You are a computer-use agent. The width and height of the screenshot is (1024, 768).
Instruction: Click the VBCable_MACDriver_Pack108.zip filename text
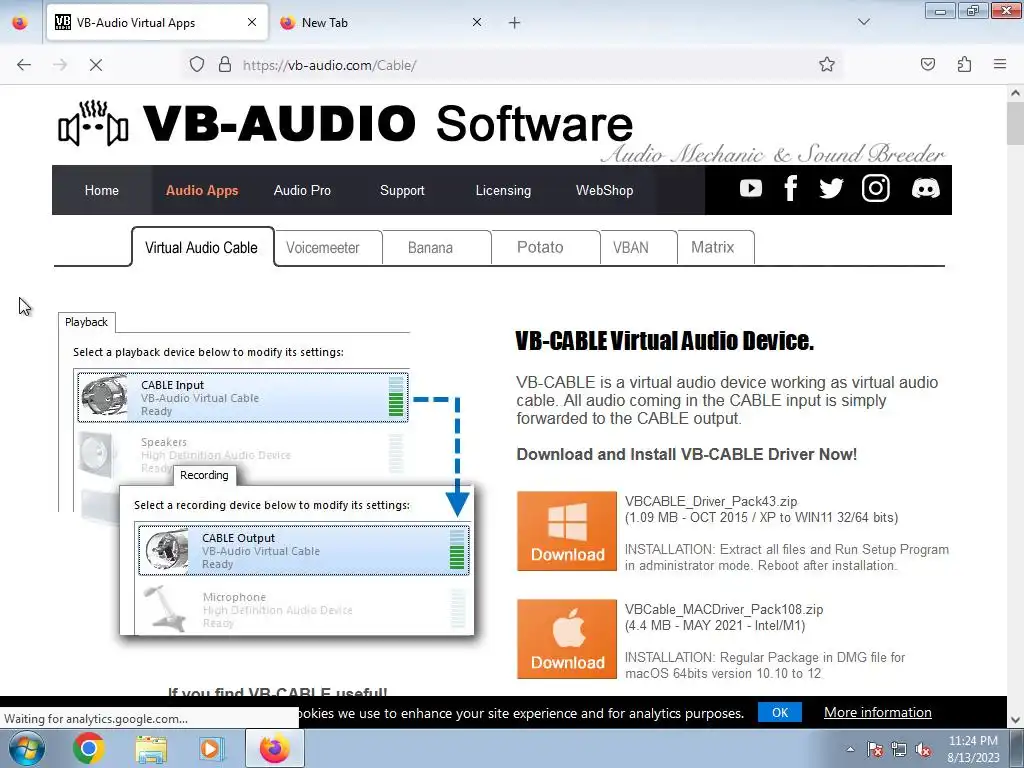(724, 609)
